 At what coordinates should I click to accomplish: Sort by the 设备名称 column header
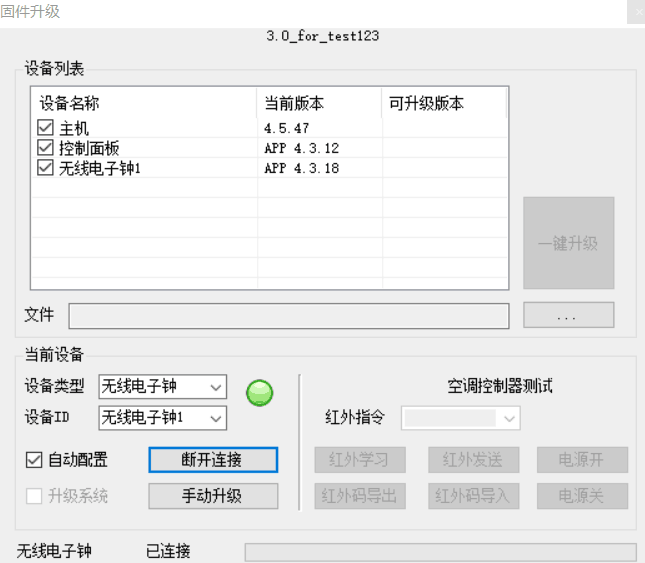[144, 104]
